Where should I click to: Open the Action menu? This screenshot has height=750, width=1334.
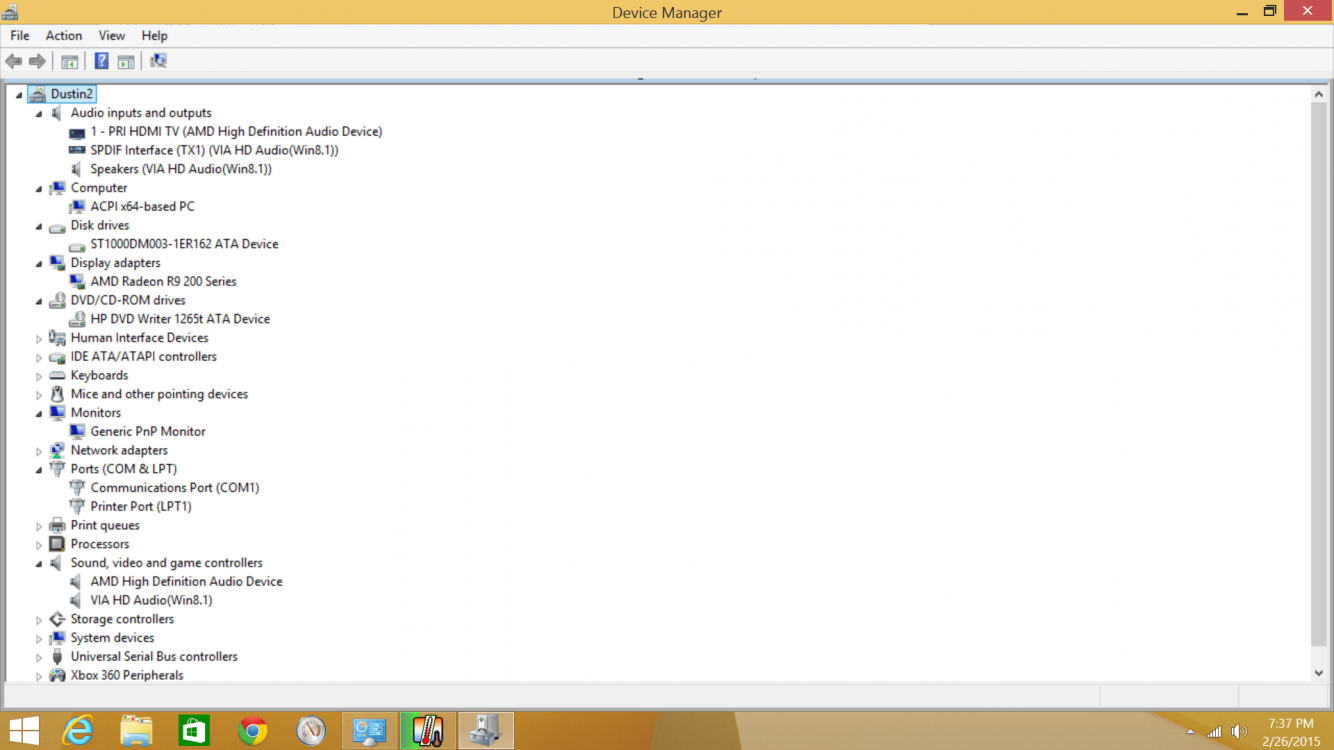(x=64, y=35)
